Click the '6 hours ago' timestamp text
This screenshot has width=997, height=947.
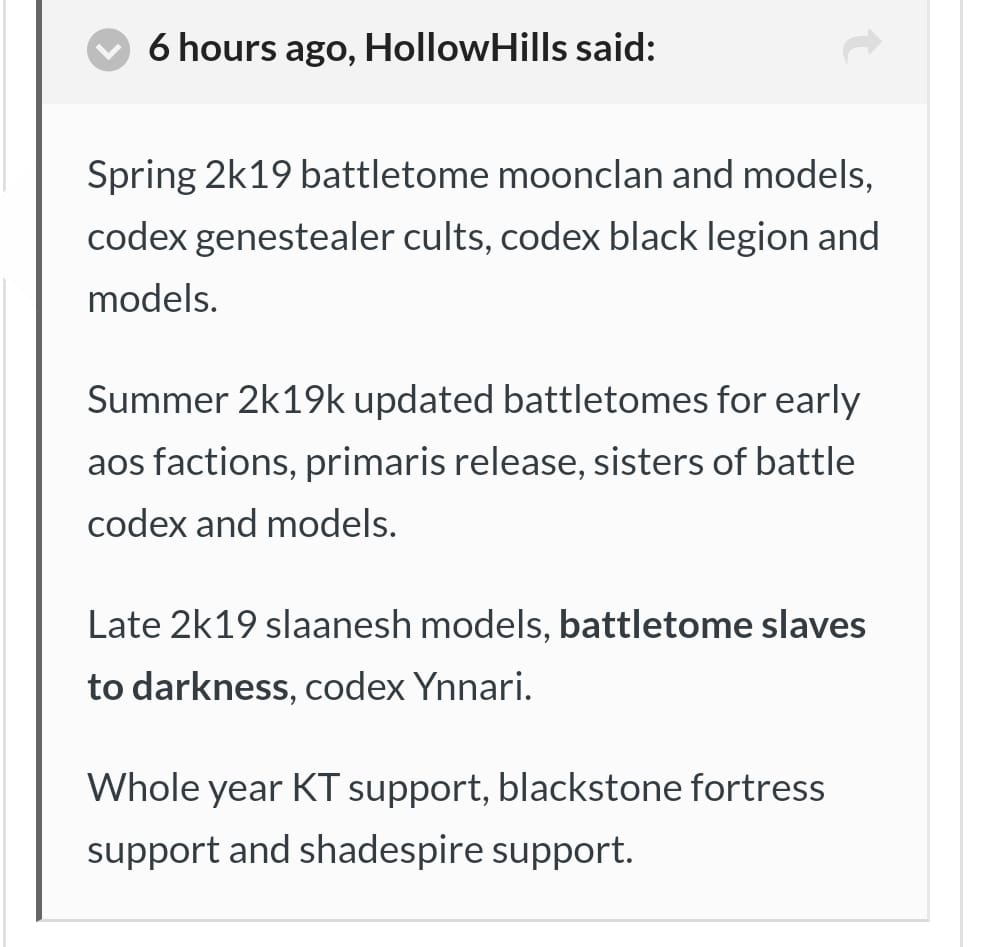pyautogui.click(x=250, y=48)
